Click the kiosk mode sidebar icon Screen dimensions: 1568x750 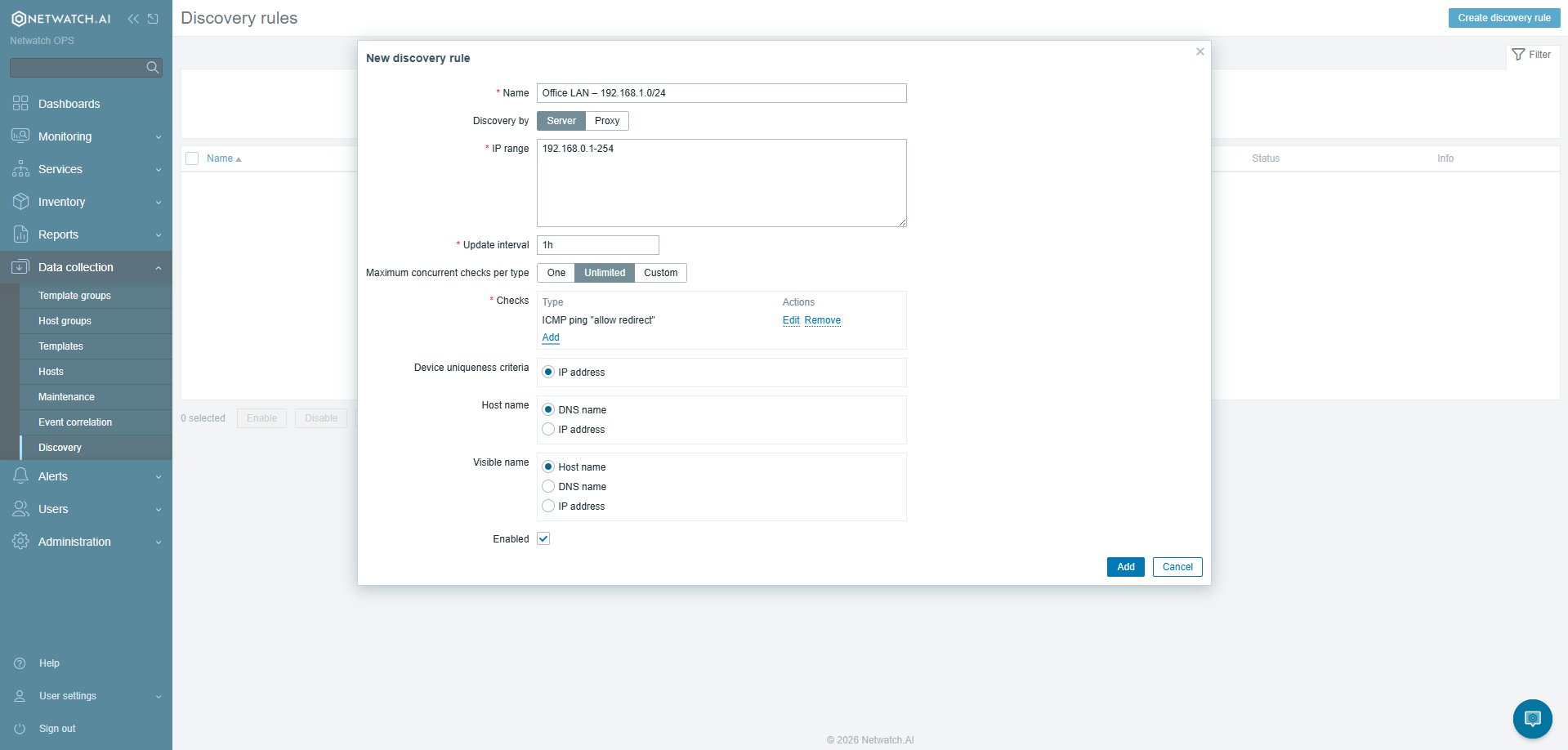pyautogui.click(x=153, y=19)
